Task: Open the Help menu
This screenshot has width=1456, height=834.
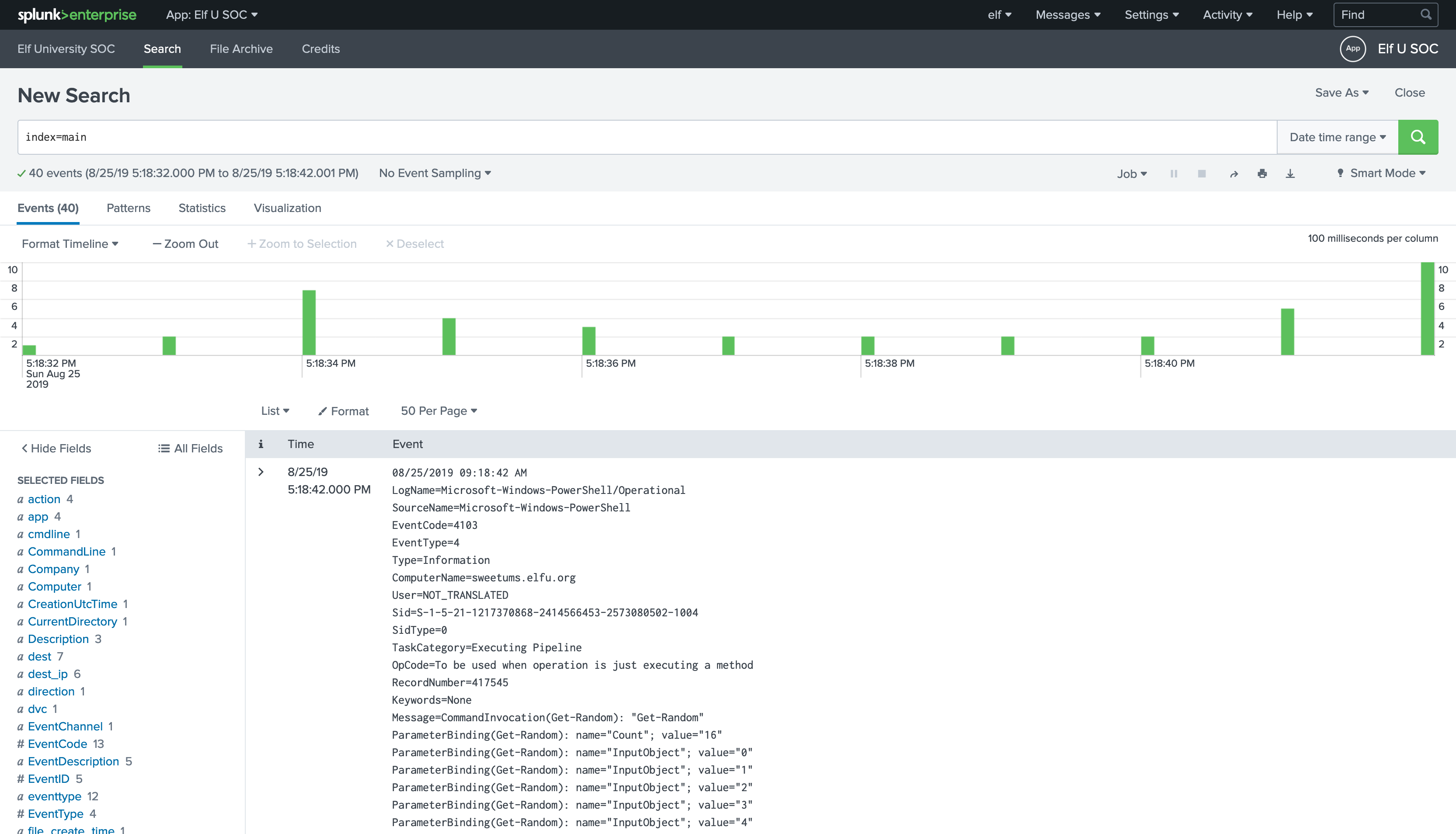Action: [x=1295, y=15]
